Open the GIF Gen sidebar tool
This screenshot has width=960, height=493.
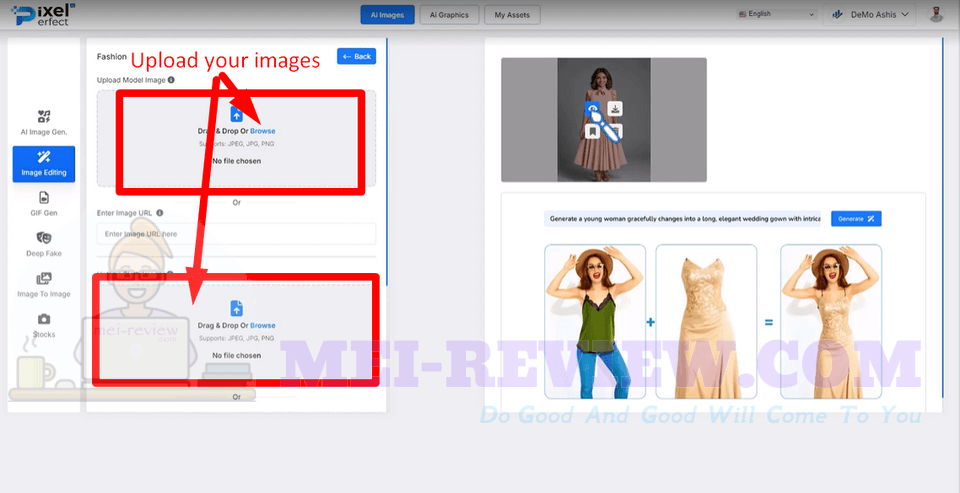pos(43,204)
